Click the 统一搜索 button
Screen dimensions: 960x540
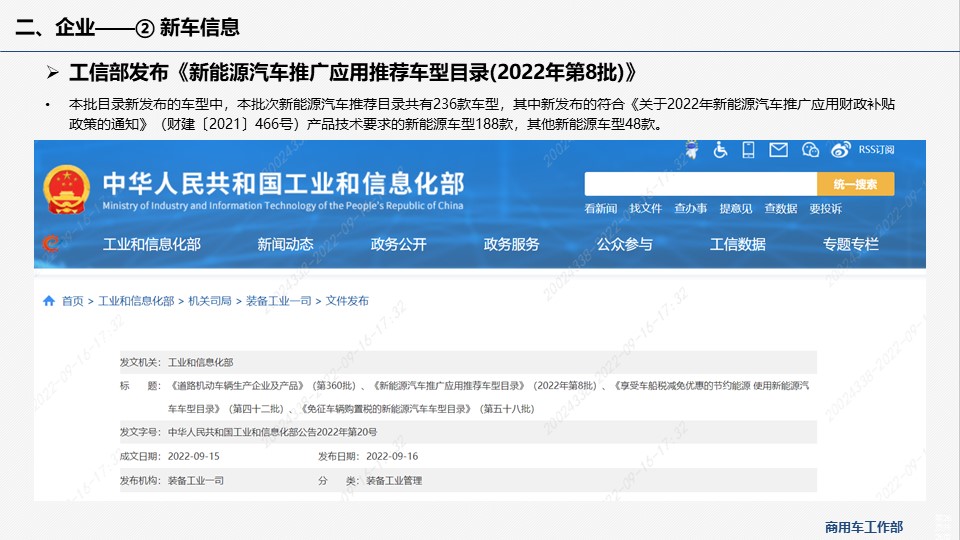click(855, 184)
